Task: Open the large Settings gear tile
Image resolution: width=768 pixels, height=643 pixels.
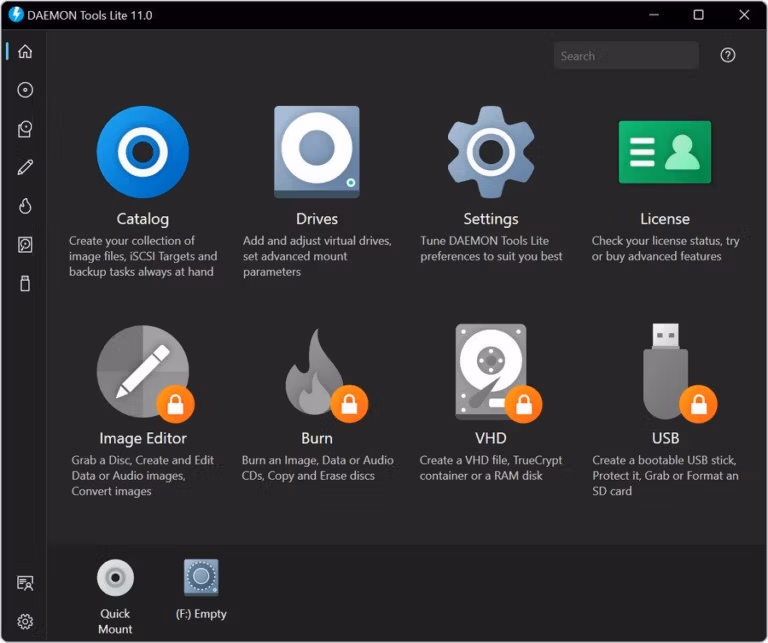Action: point(491,152)
